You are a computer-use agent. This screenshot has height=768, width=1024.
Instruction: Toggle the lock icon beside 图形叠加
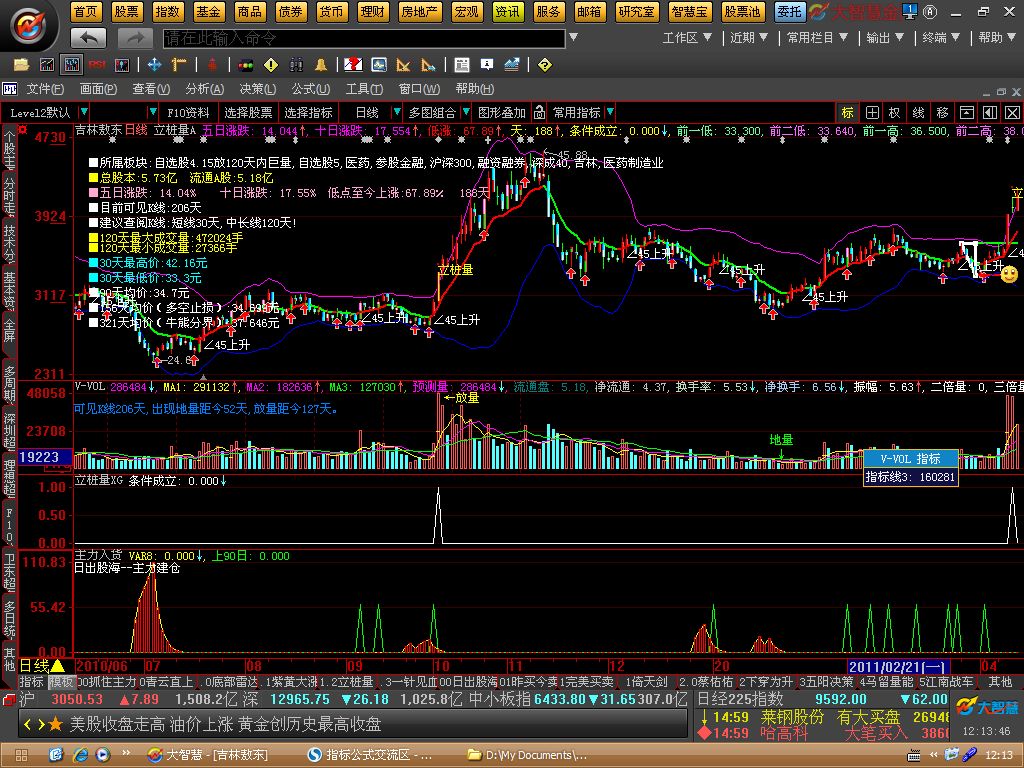[539, 112]
